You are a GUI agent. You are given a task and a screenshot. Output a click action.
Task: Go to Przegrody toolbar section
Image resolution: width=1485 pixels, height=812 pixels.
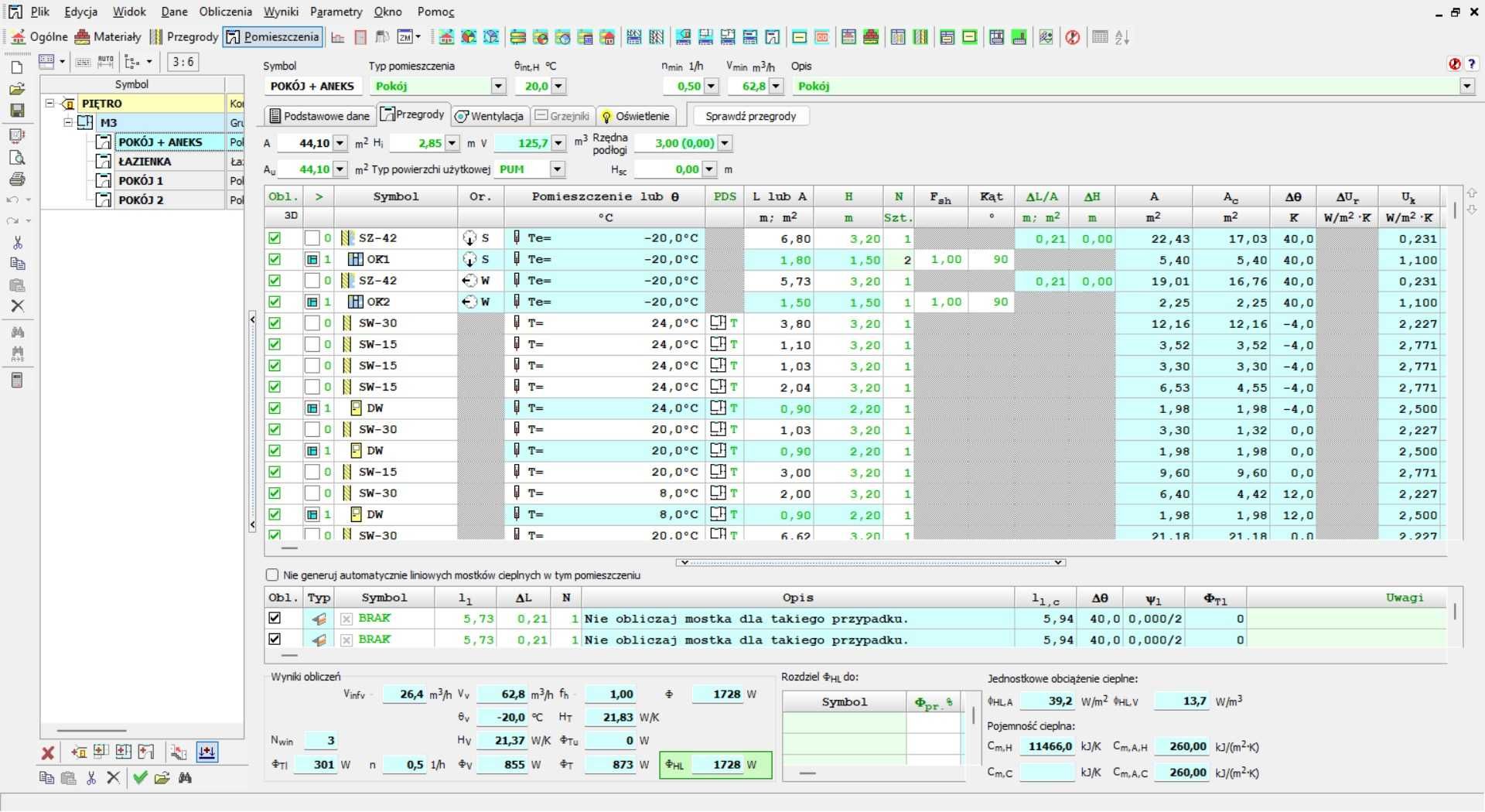pyautogui.click(x=184, y=36)
